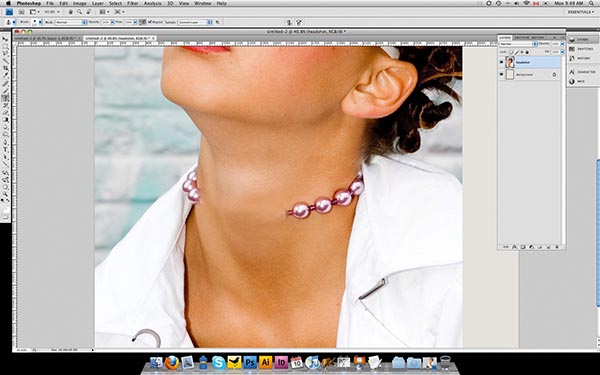The height and width of the screenshot is (375, 600).
Task: Open the Sample dropdown in the options bar
Action: point(195,22)
